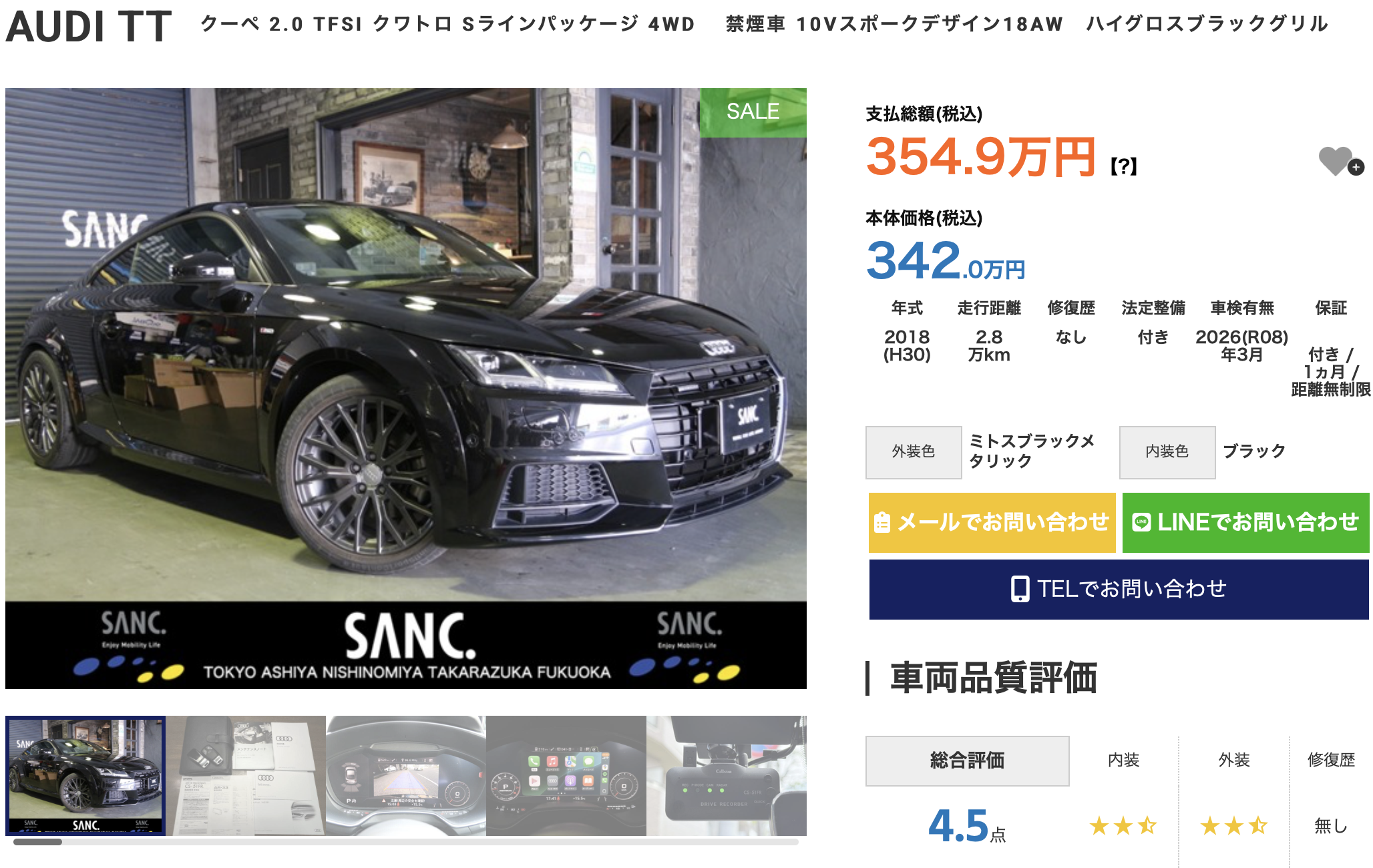Click the phone icon on TEL button

(1020, 589)
